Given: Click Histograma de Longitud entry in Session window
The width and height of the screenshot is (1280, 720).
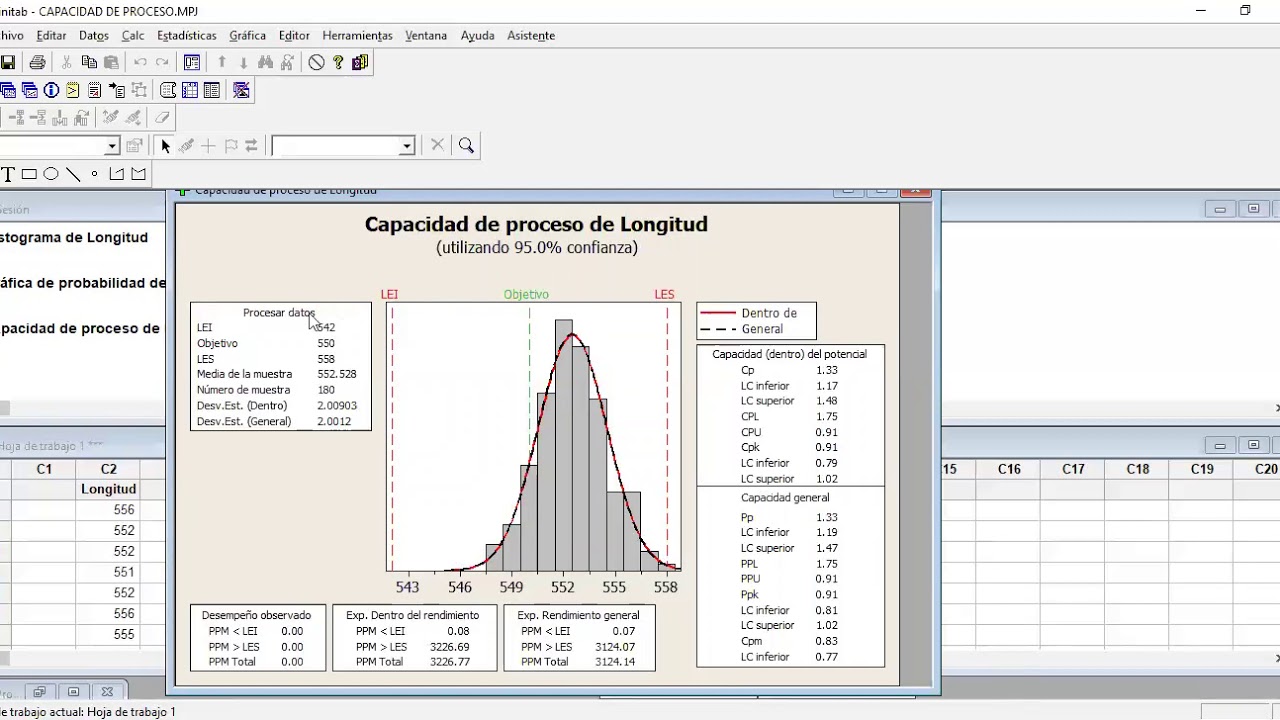Looking at the screenshot, I should point(74,238).
